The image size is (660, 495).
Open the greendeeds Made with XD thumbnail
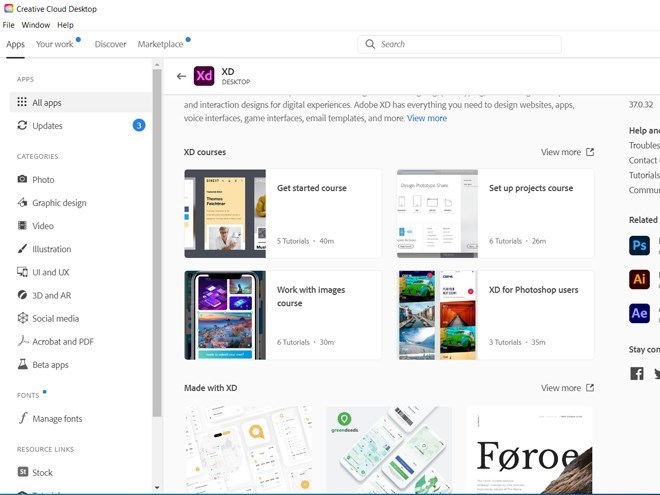tap(389, 450)
